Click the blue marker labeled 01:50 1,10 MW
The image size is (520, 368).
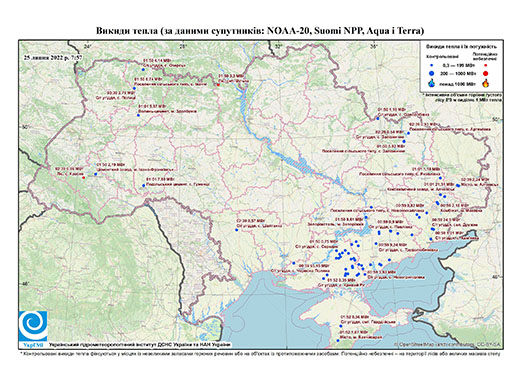point(378,118)
